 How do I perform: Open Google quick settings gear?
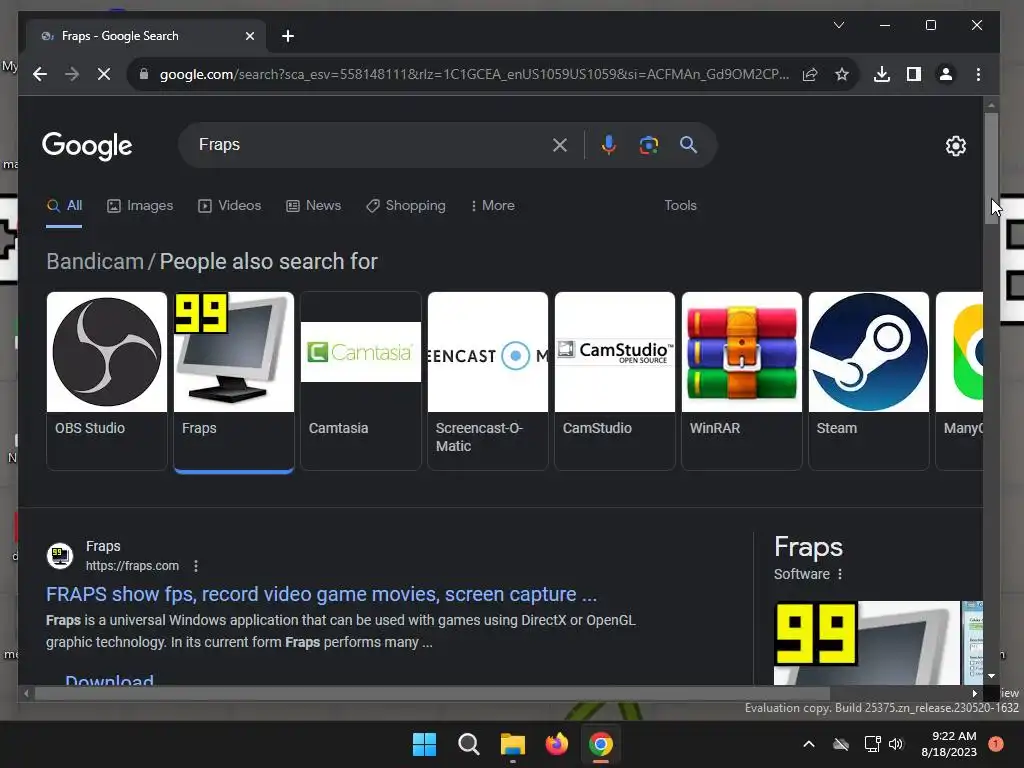(x=955, y=146)
